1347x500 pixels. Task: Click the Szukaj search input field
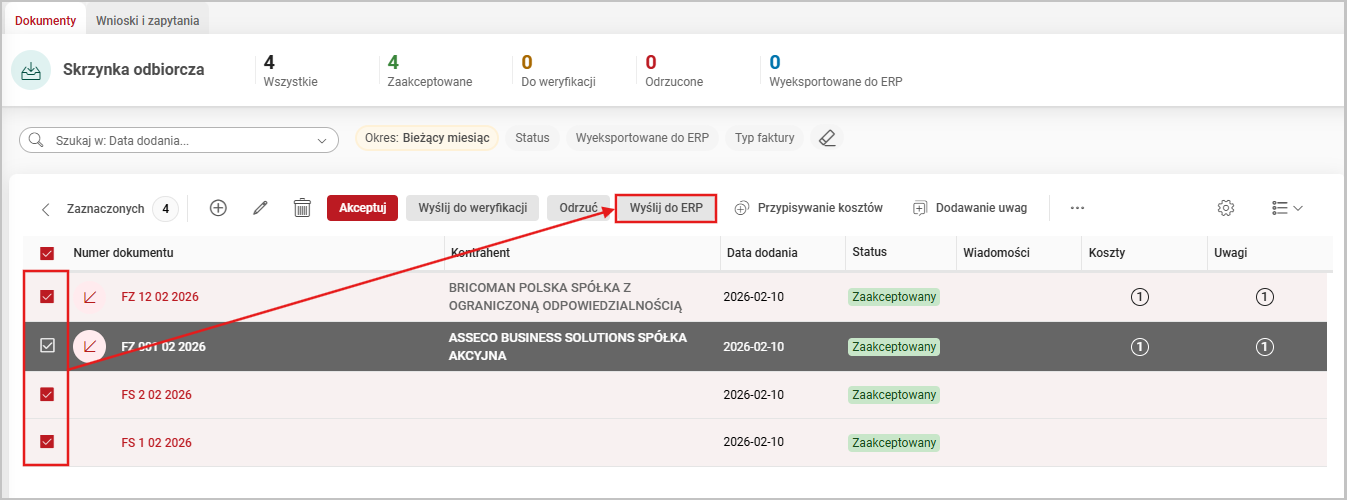click(x=175, y=141)
